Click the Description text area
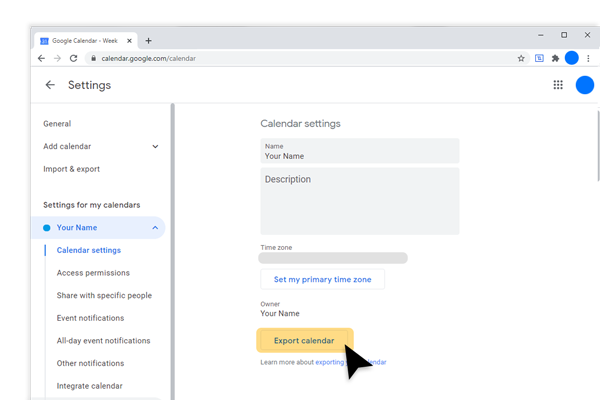 pyautogui.click(x=360, y=201)
